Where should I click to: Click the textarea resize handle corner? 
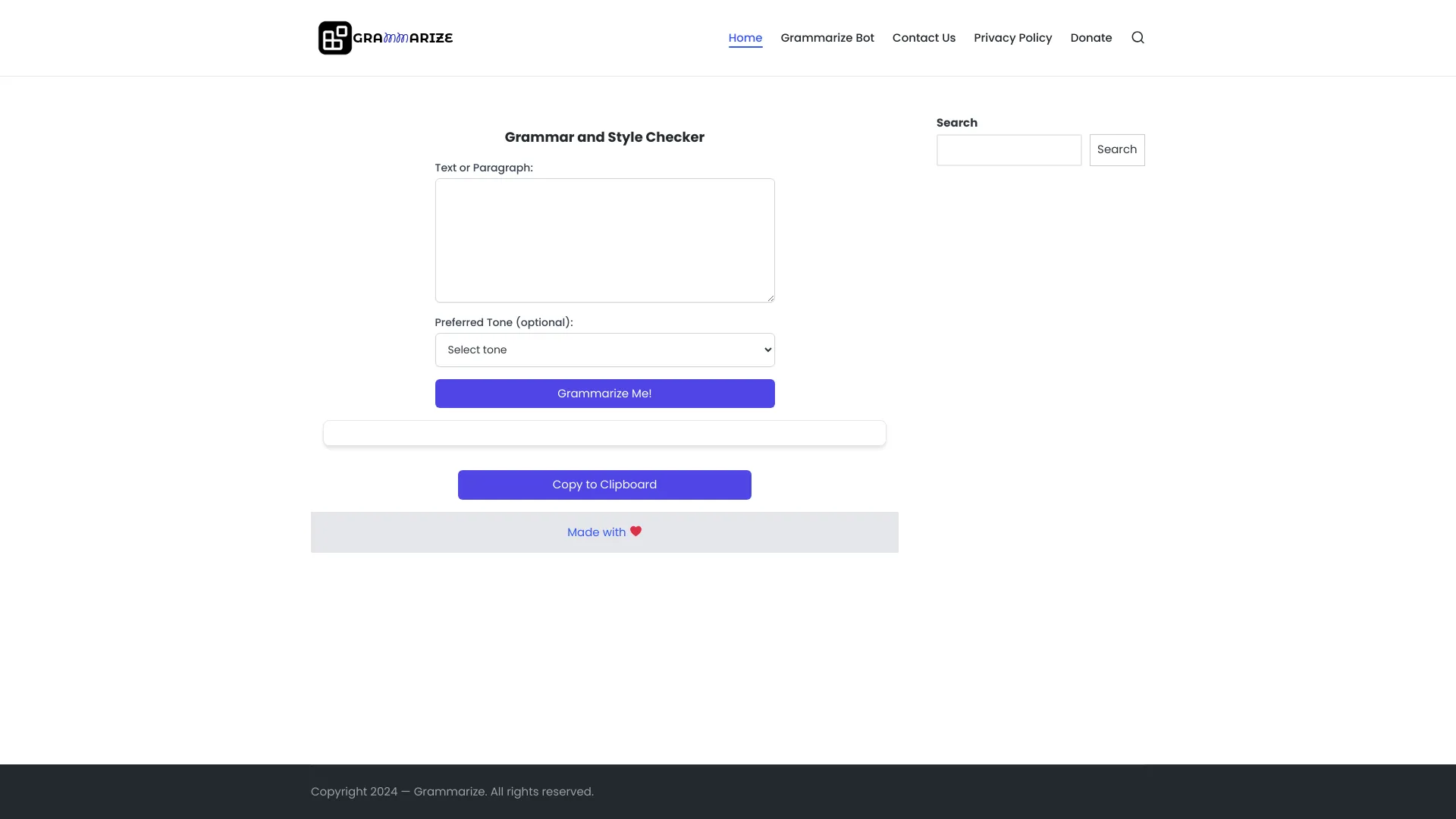pyautogui.click(x=770, y=298)
